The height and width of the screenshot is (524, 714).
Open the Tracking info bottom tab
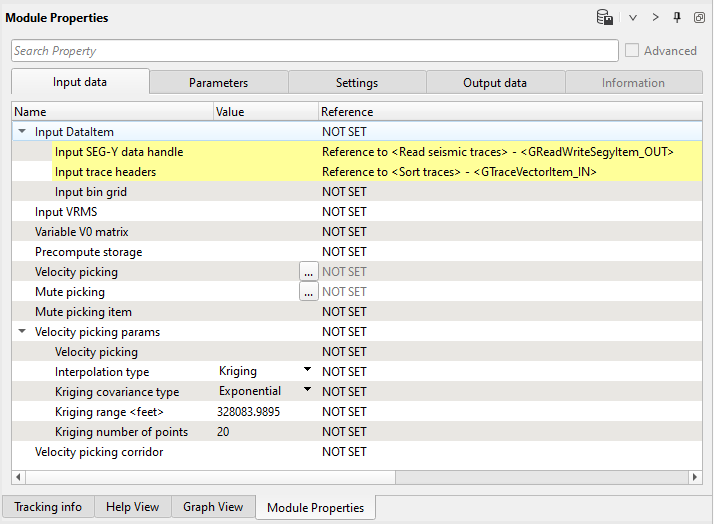point(48,507)
